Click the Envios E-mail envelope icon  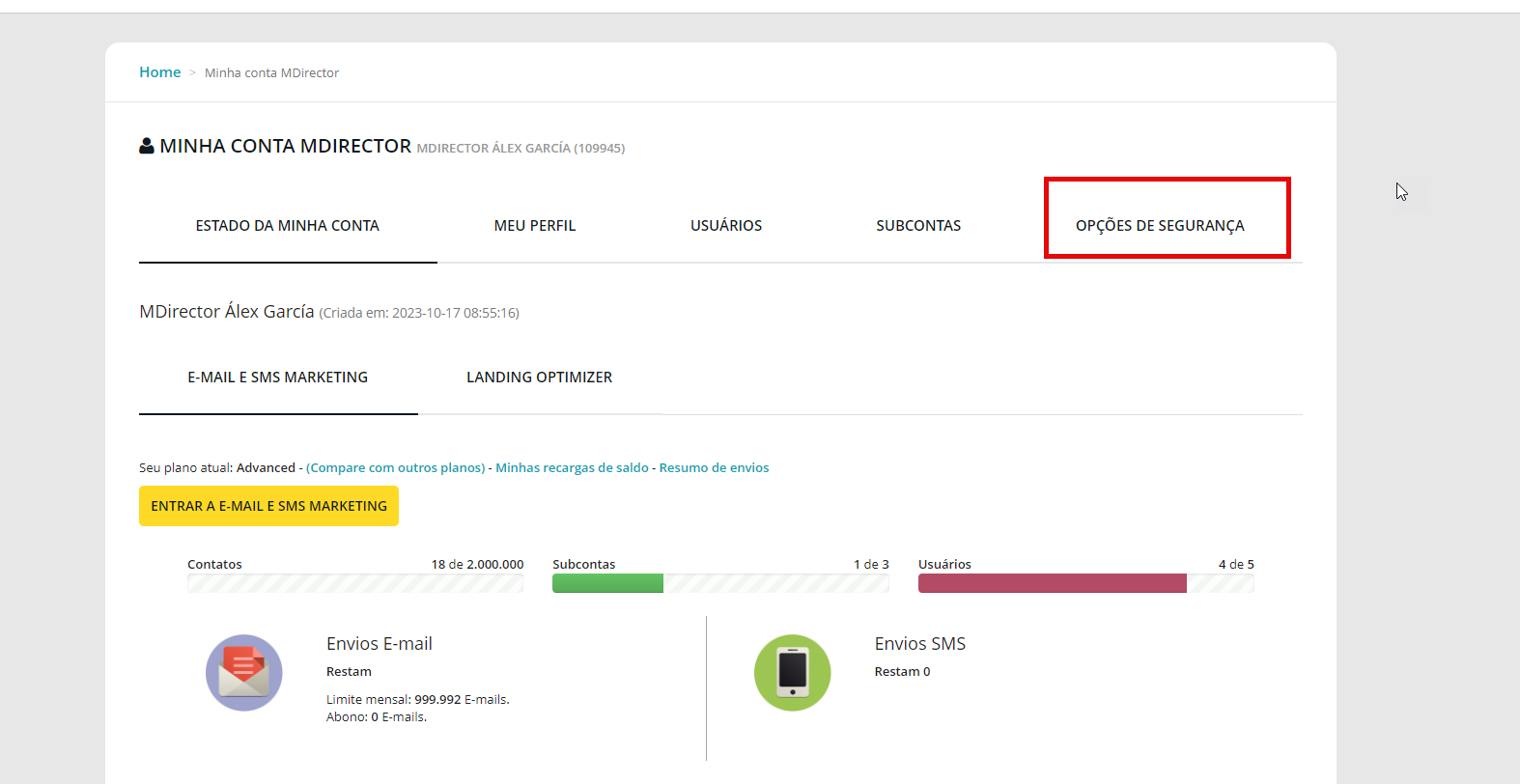click(244, 673)
